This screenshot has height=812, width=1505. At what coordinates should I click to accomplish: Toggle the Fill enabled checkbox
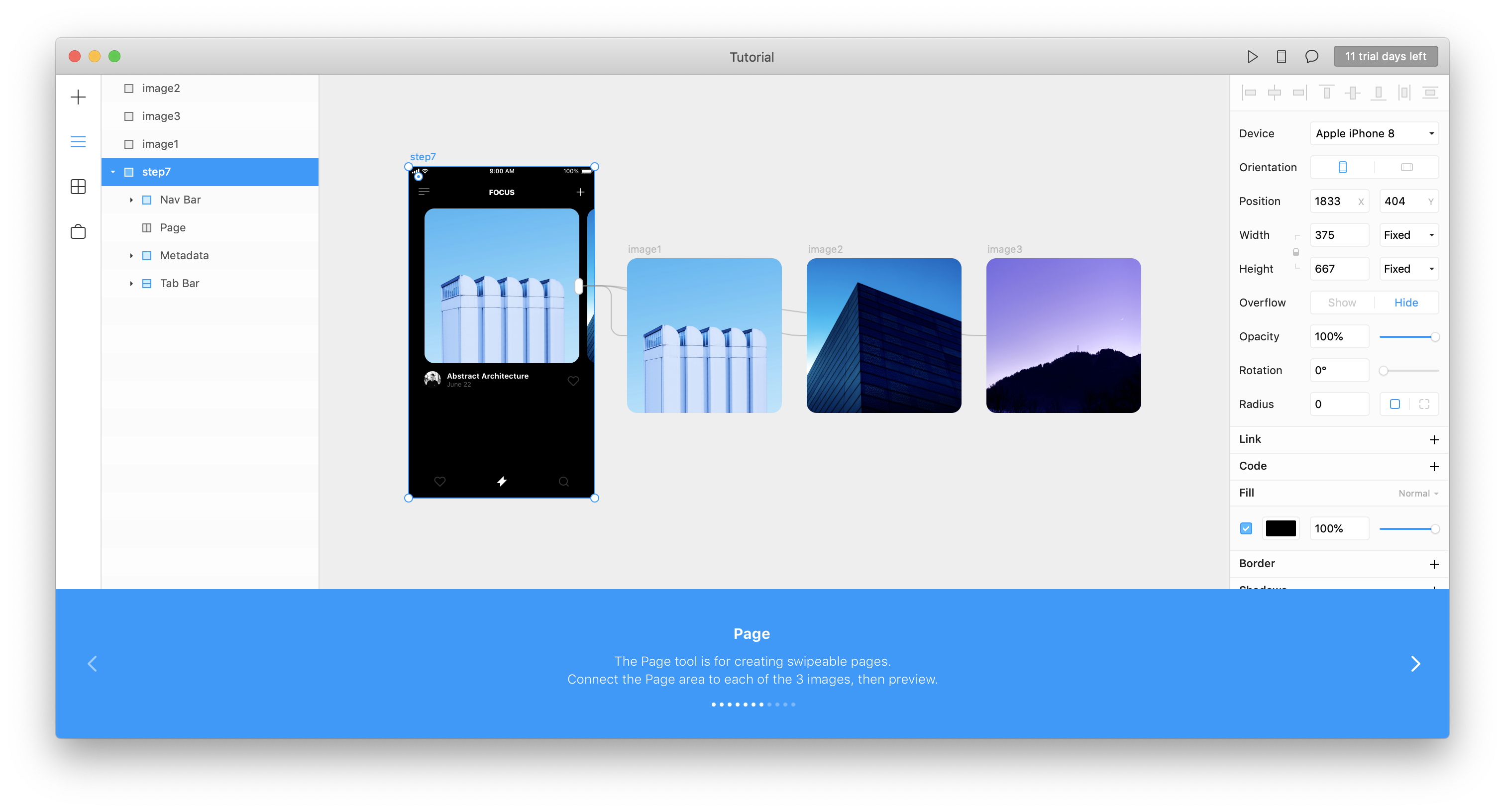1246,528
